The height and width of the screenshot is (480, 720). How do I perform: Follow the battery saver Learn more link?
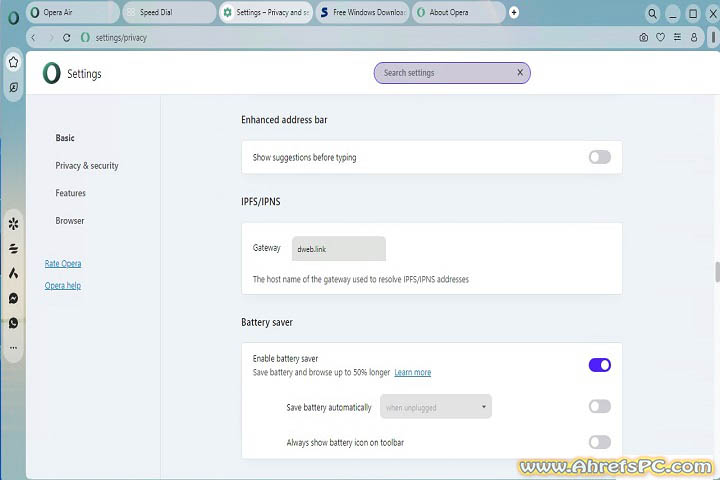(412, 373)
